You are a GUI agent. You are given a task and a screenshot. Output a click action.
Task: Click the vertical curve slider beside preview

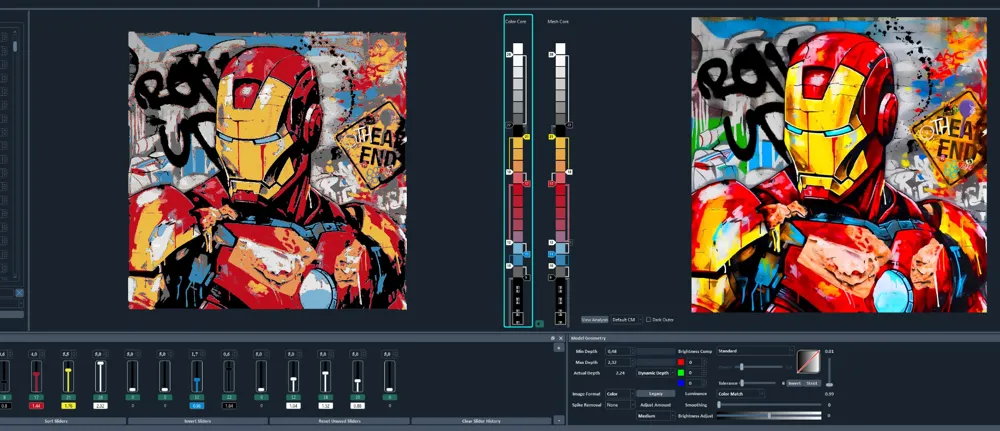click(829, 372)
